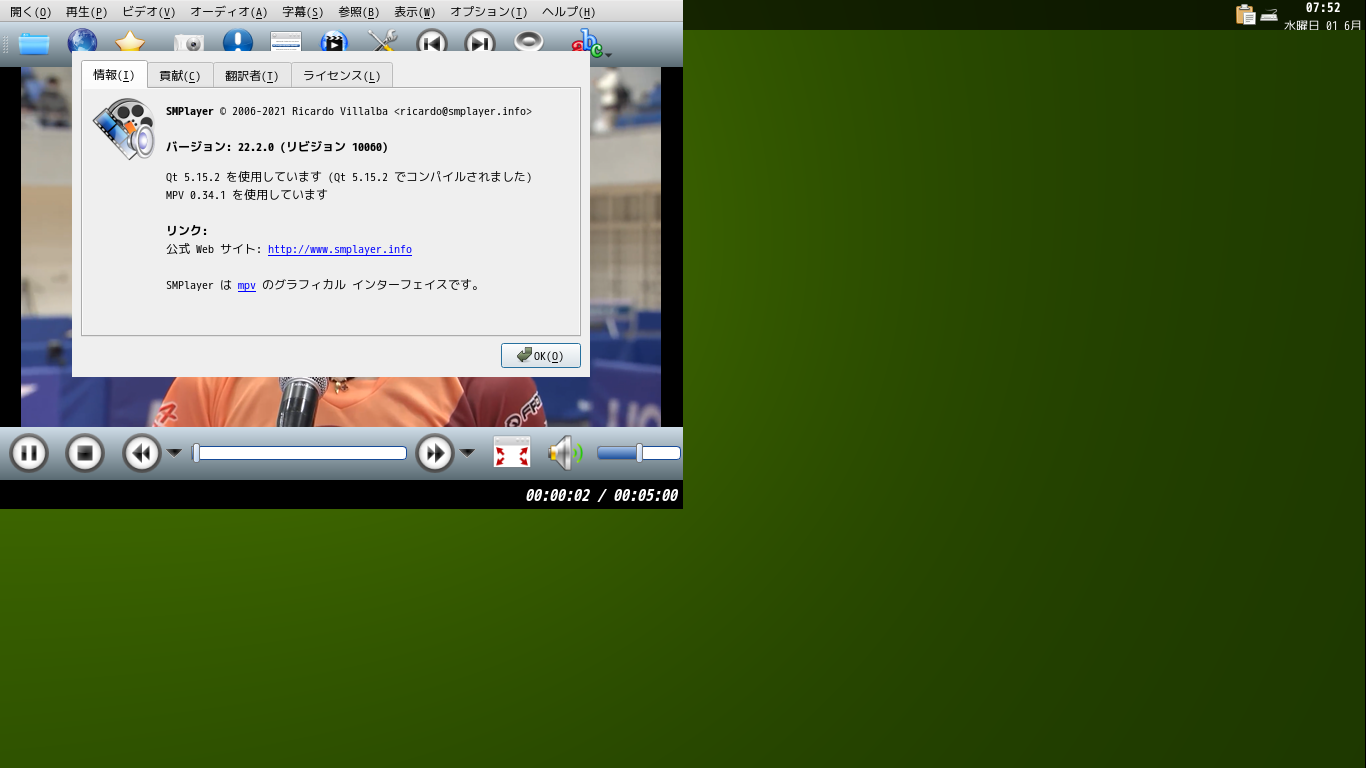Fast forward using double-right arrow button
The width and height of the screenshot is (1366, 768).
click(x=435, y=454)
